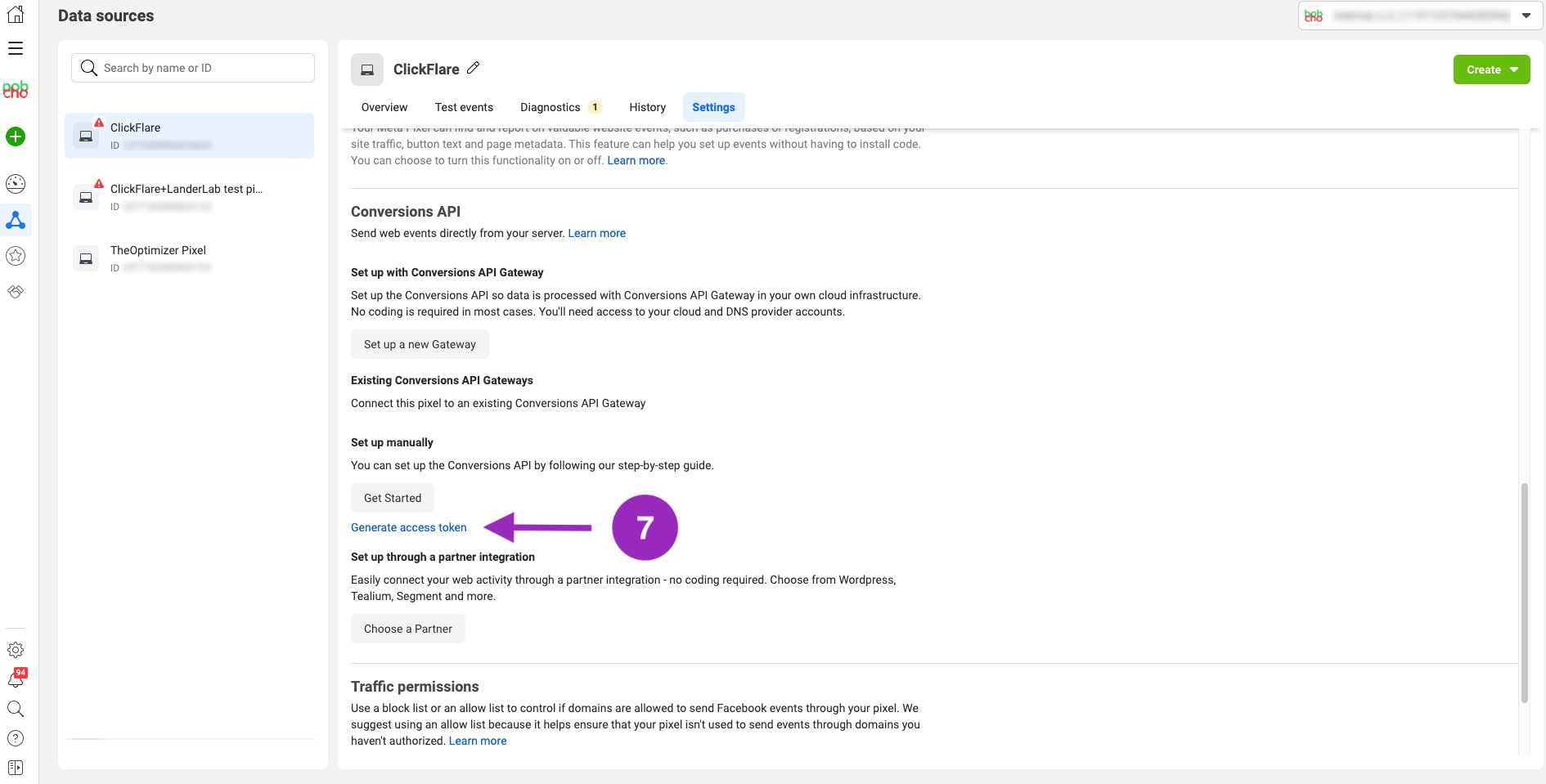Click Generate access token link
1546x784 pixels.
(409, 527)
